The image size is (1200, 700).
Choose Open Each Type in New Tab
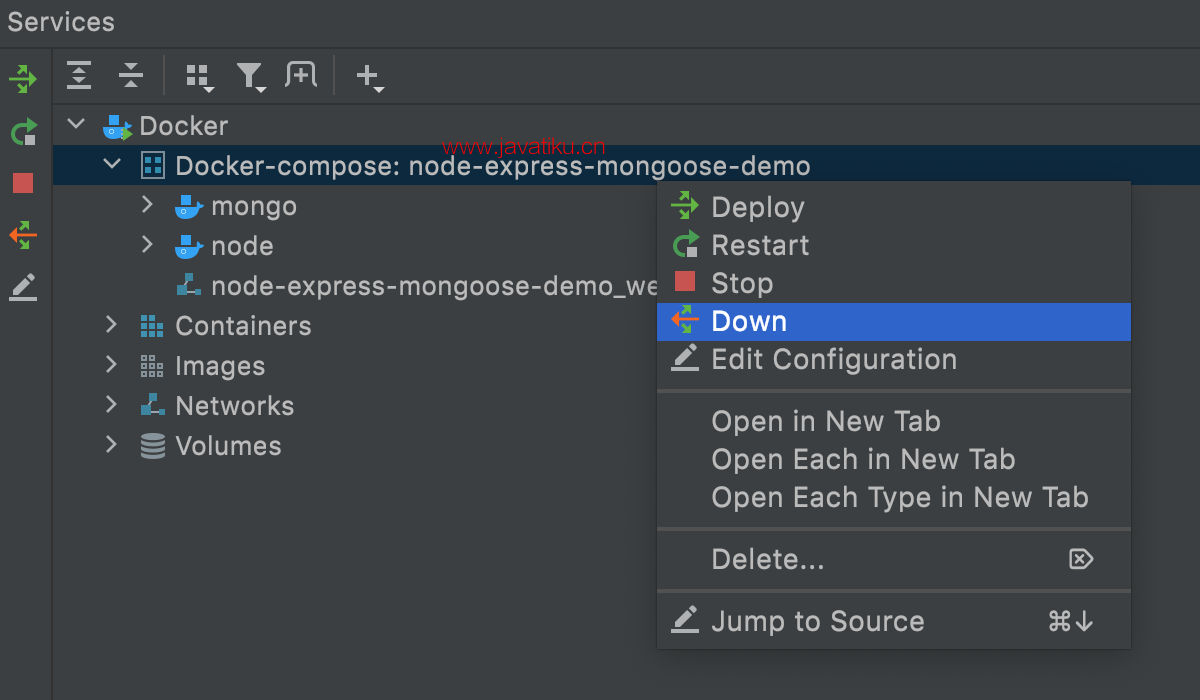(893, 497)
